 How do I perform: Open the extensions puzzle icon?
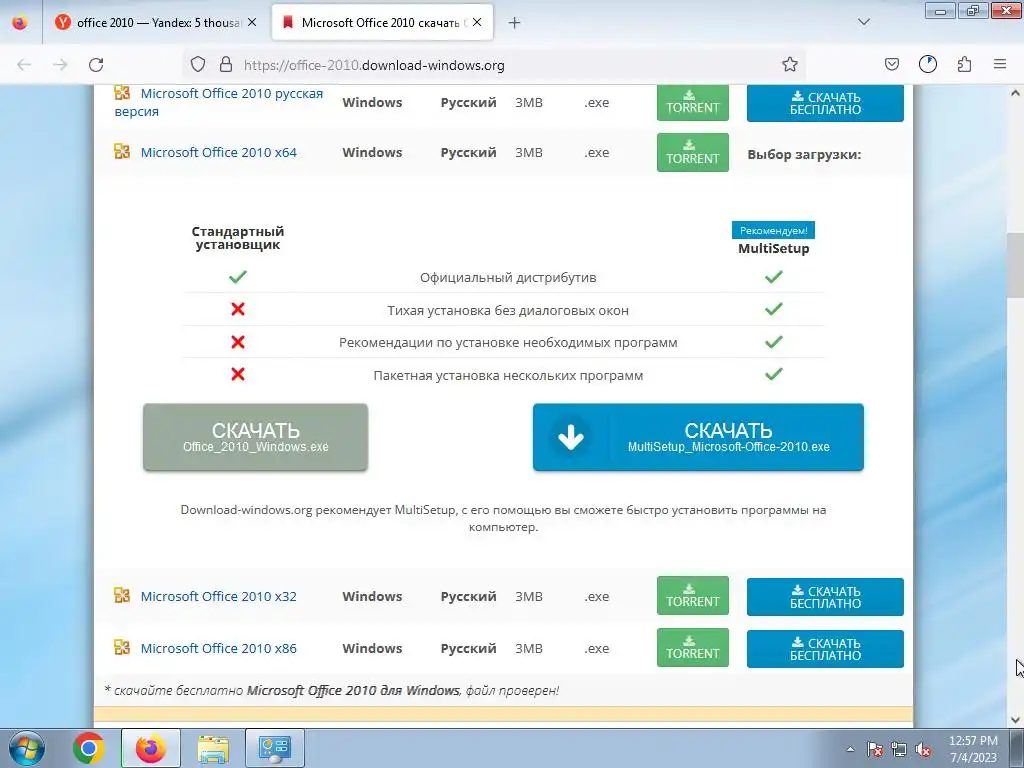click(964, 64)
